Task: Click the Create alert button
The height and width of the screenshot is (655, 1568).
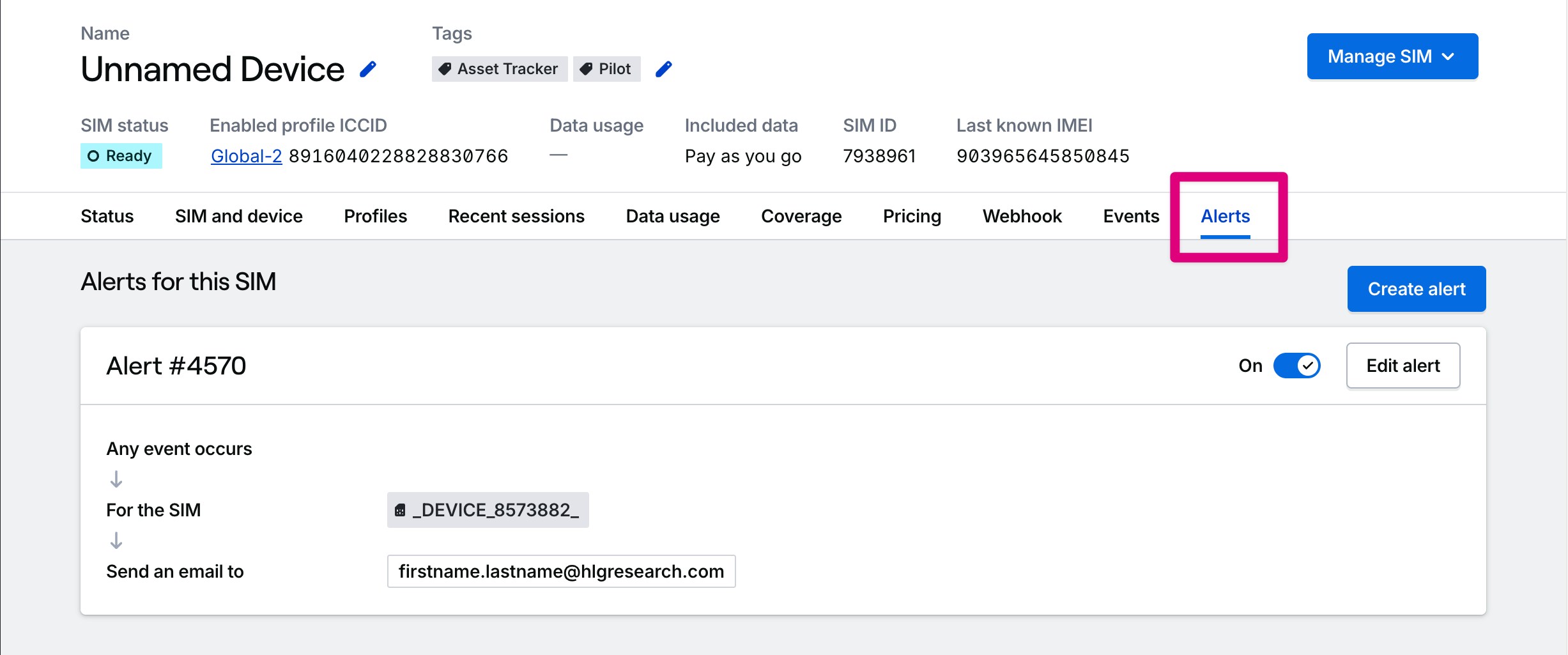Action: [x=1417, y=289]
